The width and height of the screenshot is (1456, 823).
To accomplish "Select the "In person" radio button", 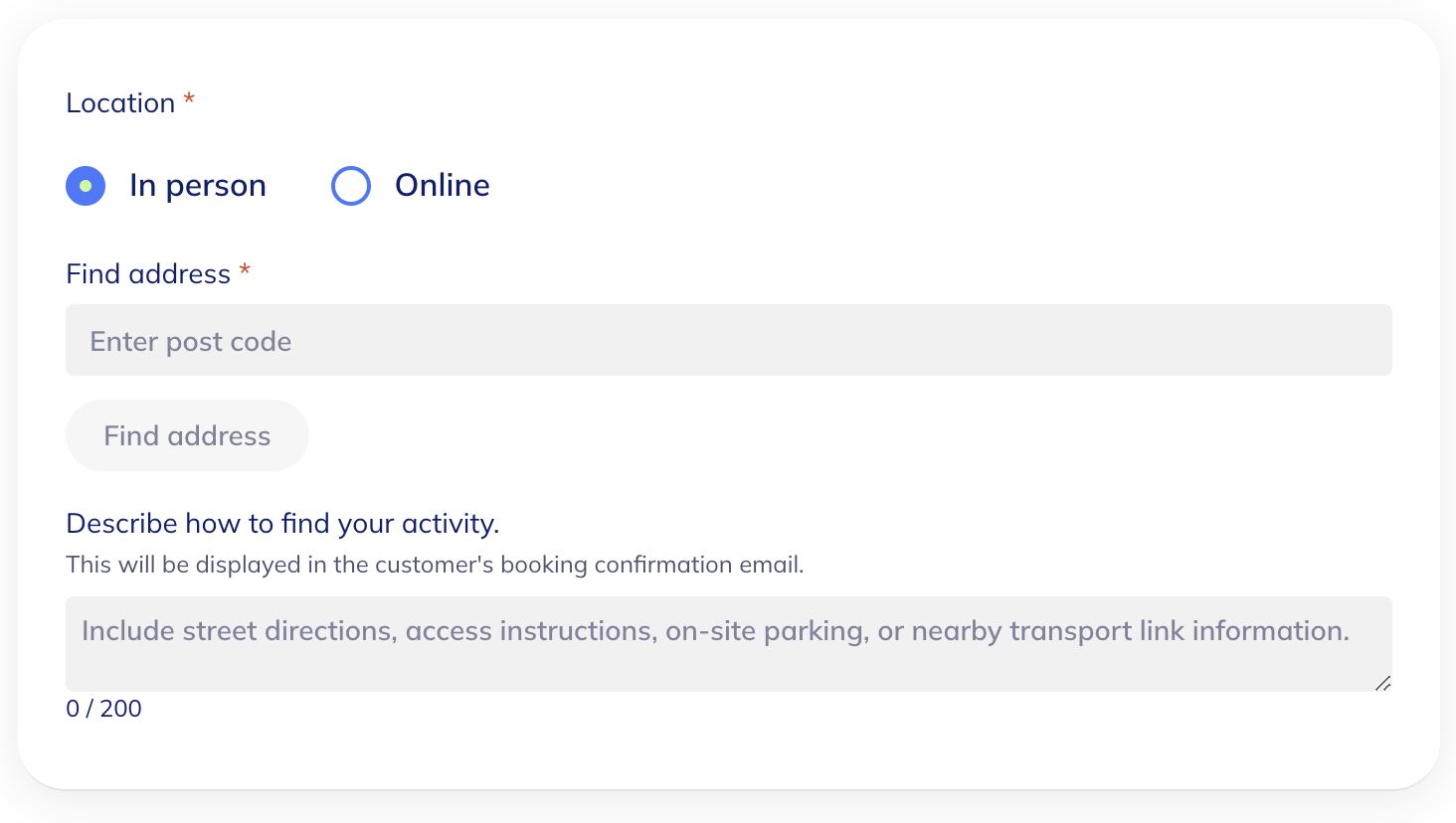I will (86, 186).
